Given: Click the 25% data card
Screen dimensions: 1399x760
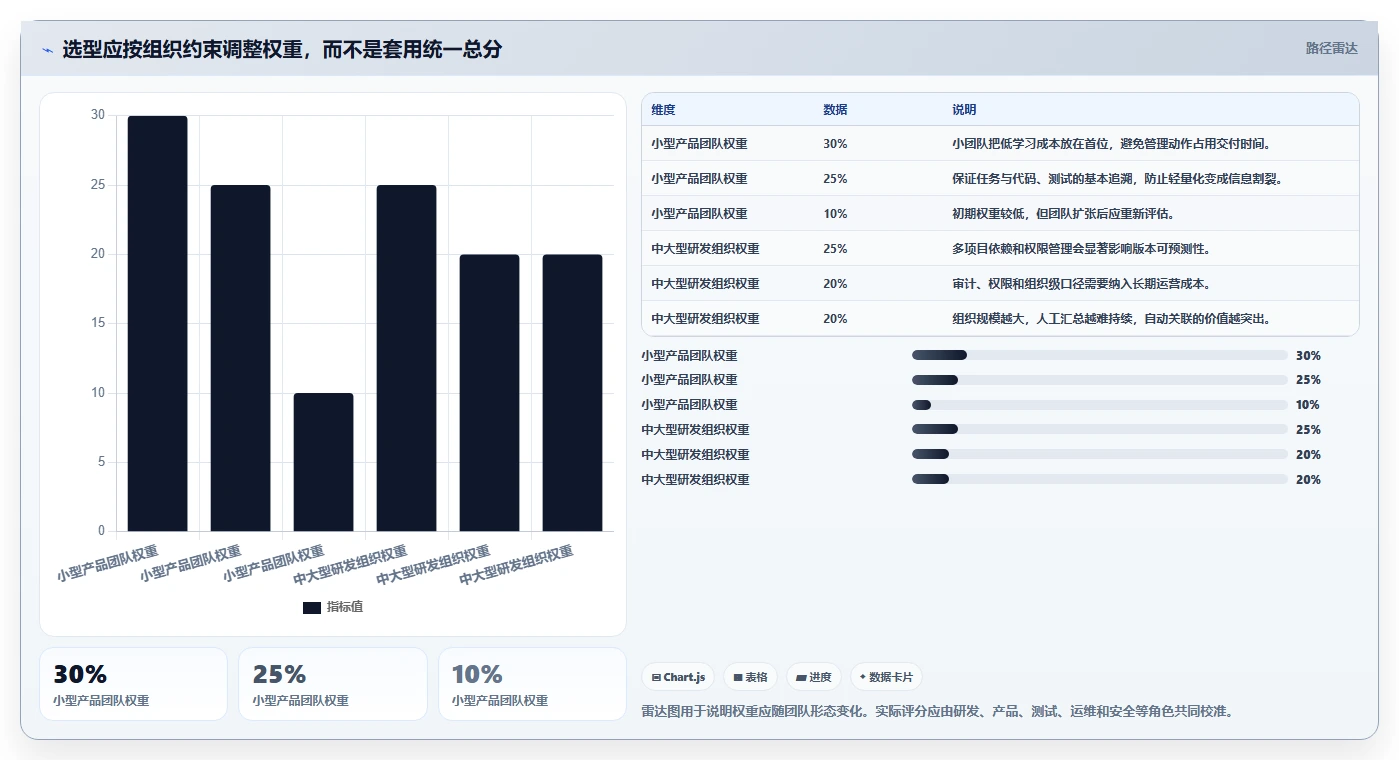Looking at the screenshot, I should [333, 684].
